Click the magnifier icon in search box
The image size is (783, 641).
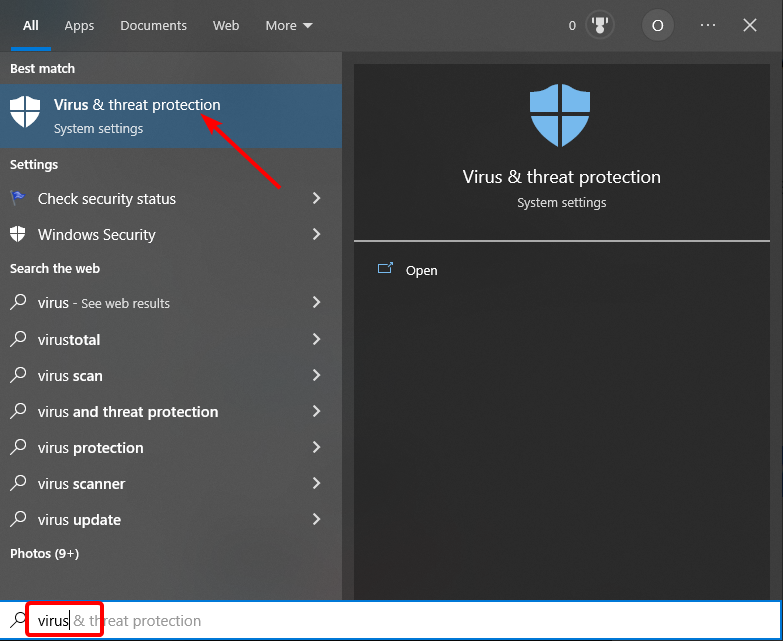point(18,620)
